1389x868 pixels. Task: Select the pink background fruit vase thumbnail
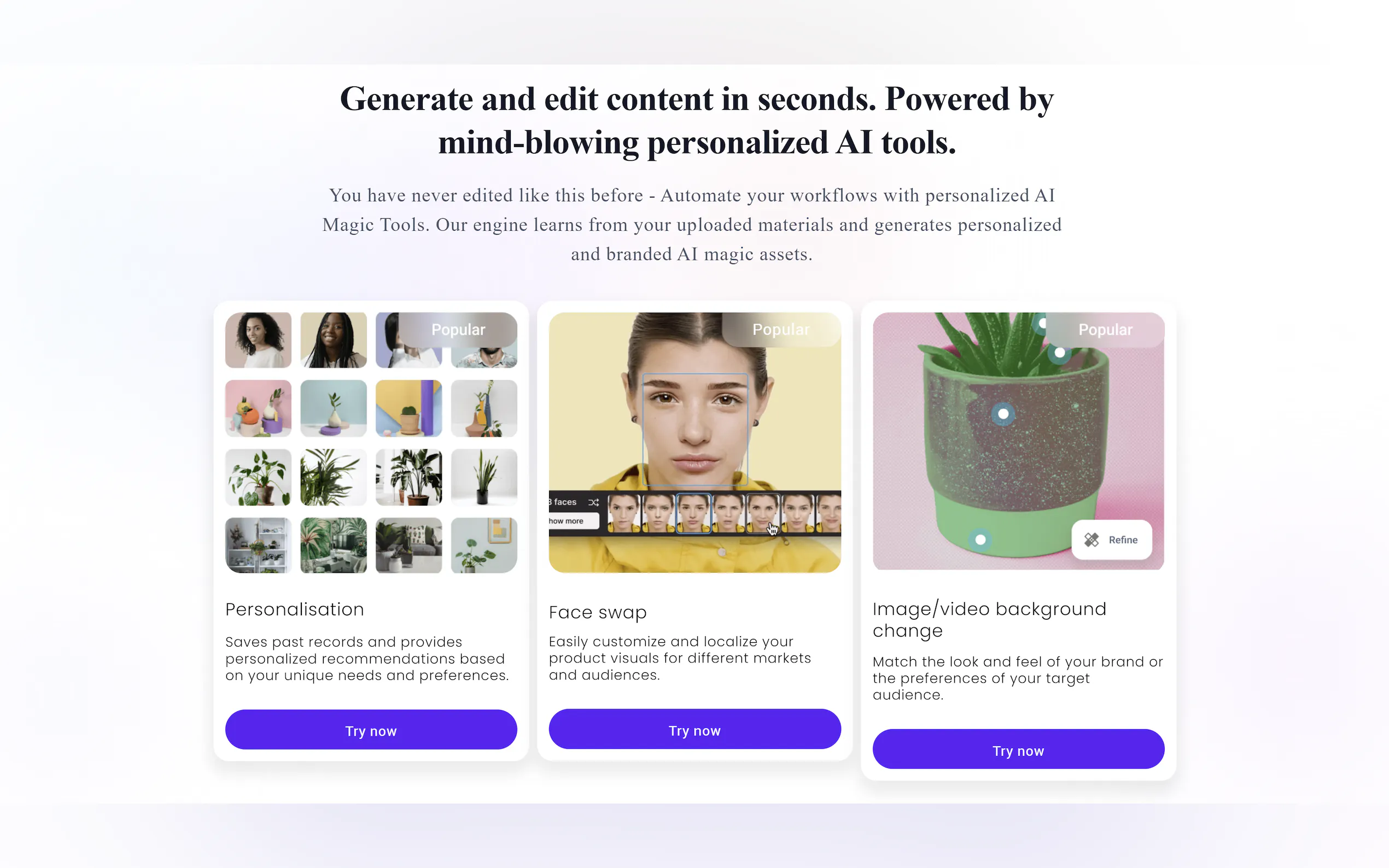pos(258,408)
